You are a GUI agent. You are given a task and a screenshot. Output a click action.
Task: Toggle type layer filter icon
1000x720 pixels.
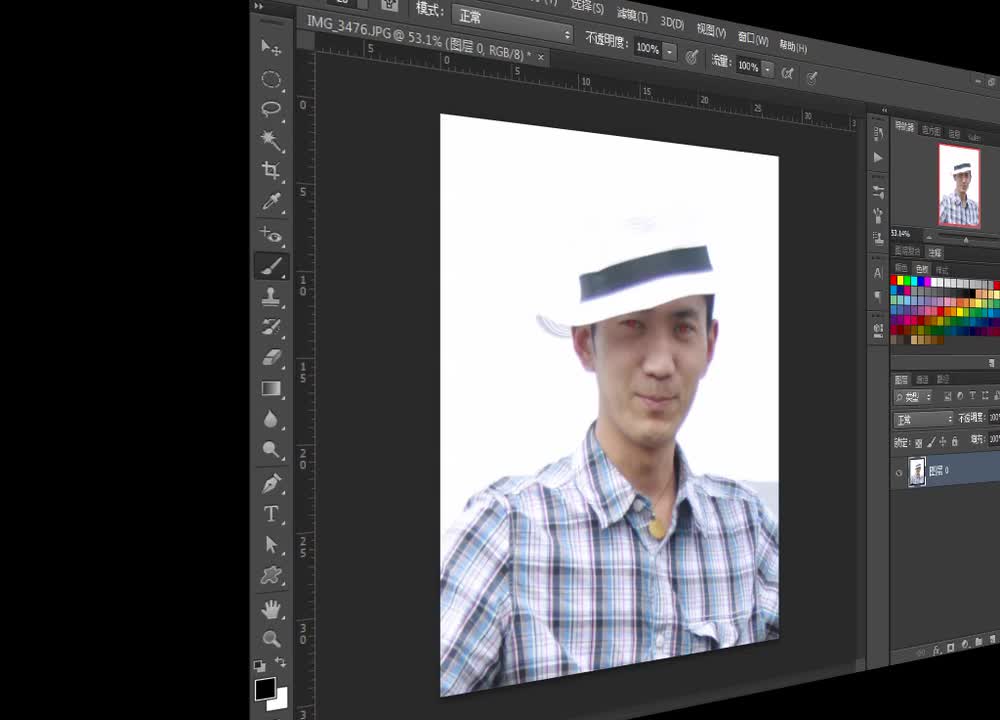pyautogui.click(x=973, y=396)
